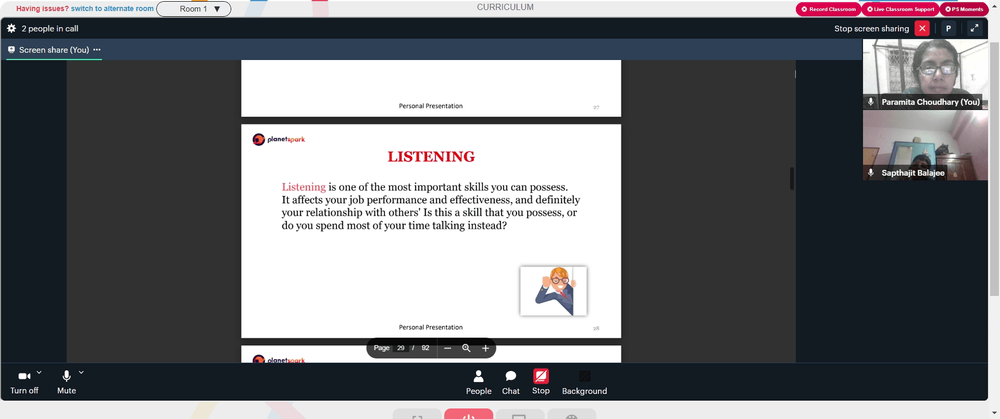Stop screen sharing in bottom toolbar
1000x419 pixels.
click(x=541, y=382)
